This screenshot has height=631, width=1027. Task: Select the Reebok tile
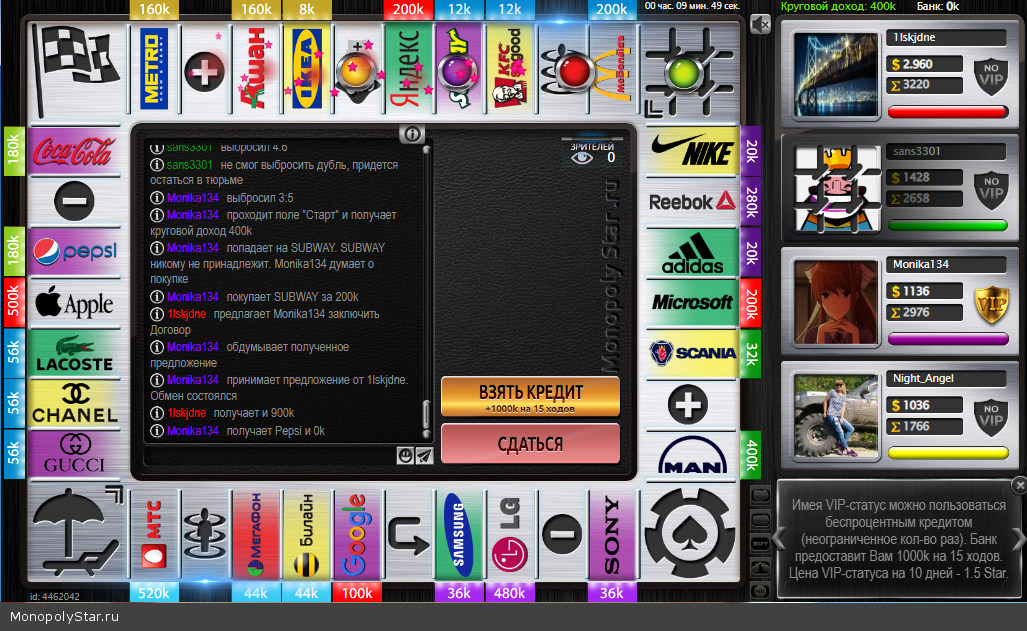[692, 202]
